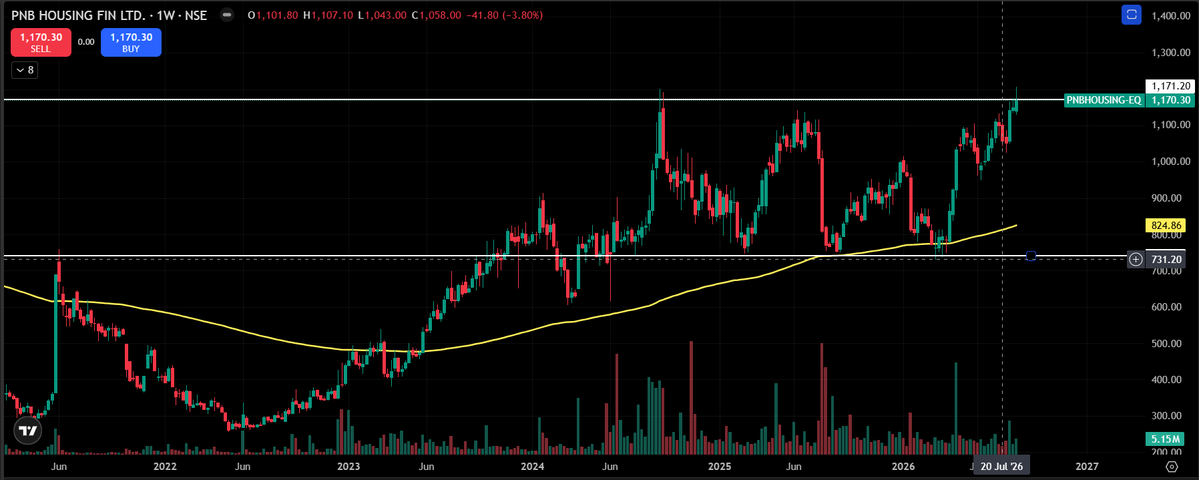Click the 2023 label on the time axis
Screen dimensions: 1199x480
point(348,465)
